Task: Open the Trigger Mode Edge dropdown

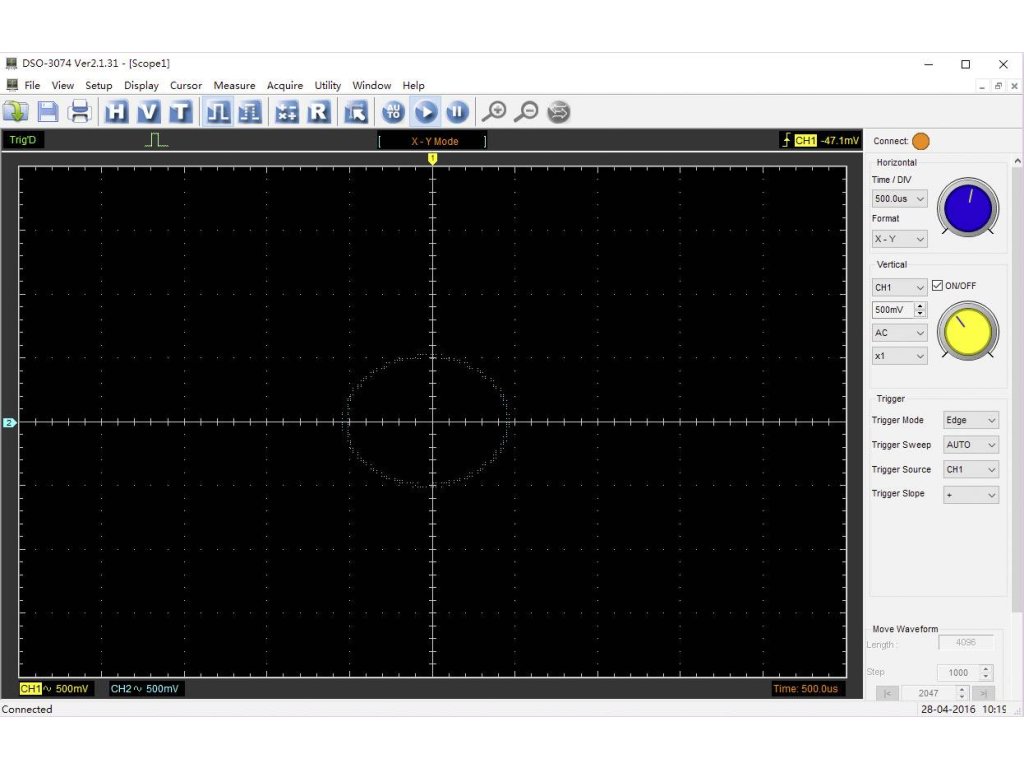Action: (971, 421)
